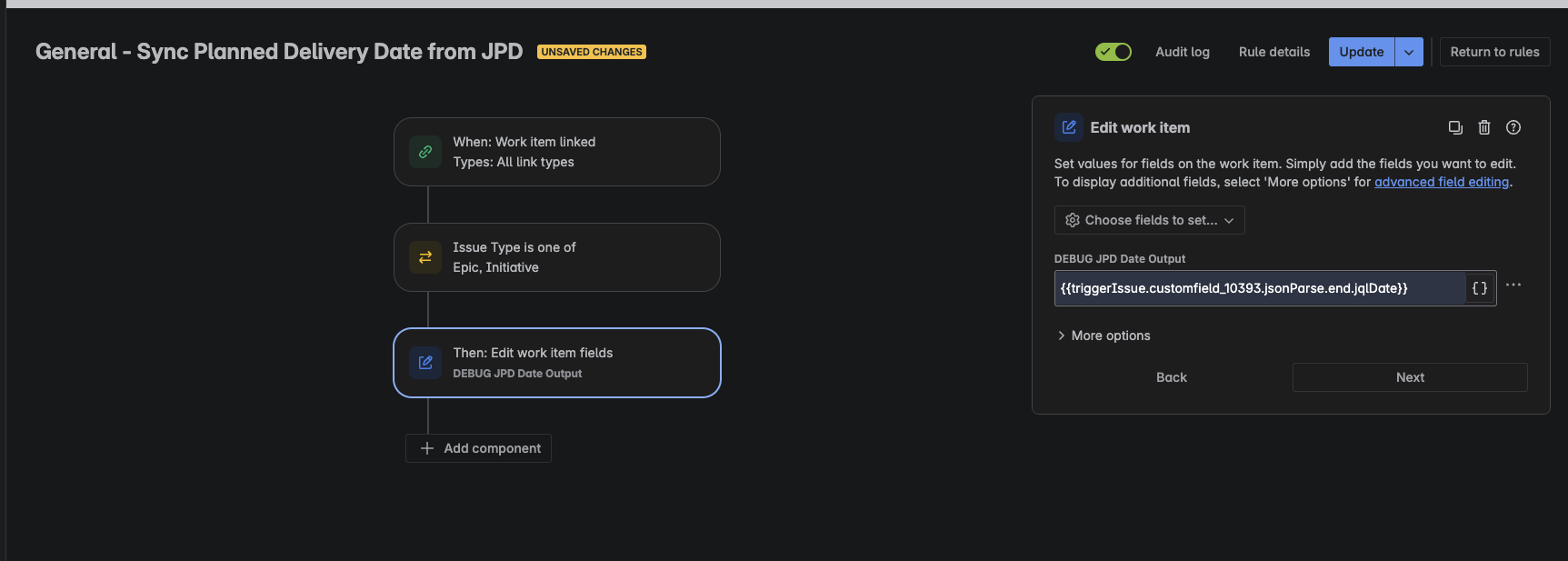1568x561 pixels.
Task: Open the Choose fields to set dropdown
Action: pyautogui.click(x=1150, y=220)
